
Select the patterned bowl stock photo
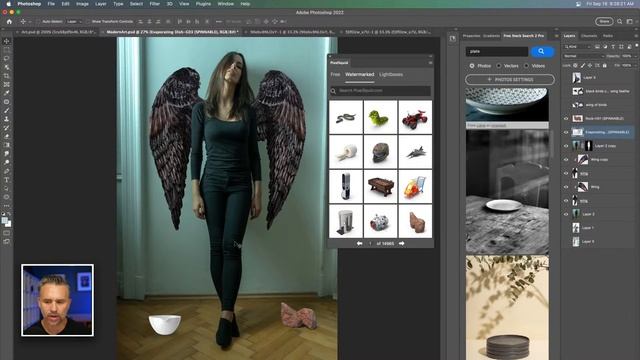(507, 104)
